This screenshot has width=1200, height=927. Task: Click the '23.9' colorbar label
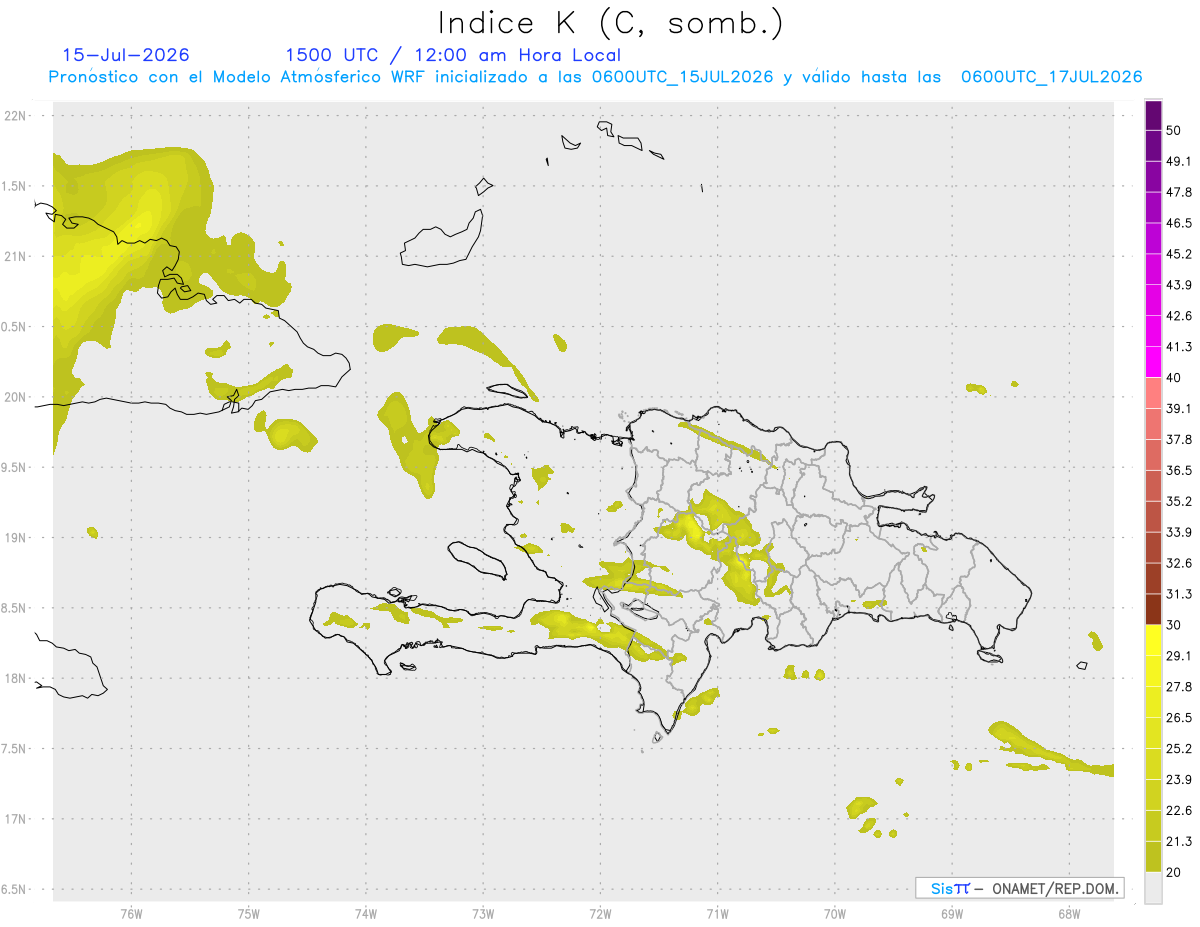coord(1179,779)
